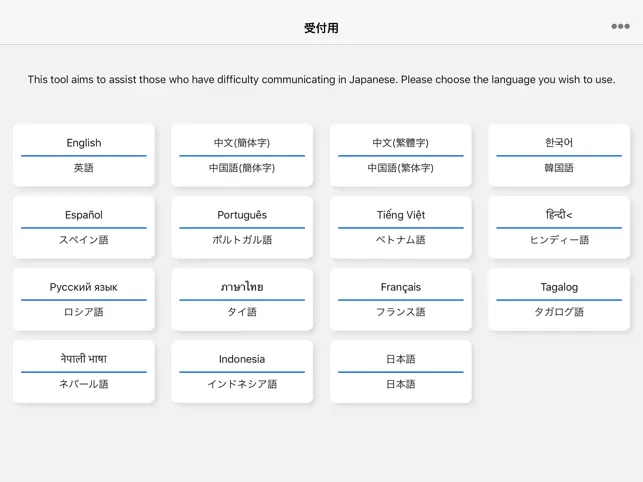Select the 日本語 Japanese language card
Viewport: 643px width, 482px height.
point(401,372)
